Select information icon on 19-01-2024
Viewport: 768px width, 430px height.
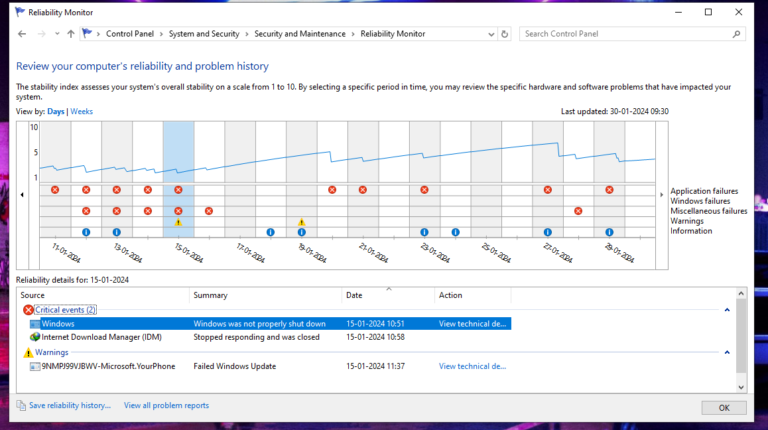coord(302,232)
